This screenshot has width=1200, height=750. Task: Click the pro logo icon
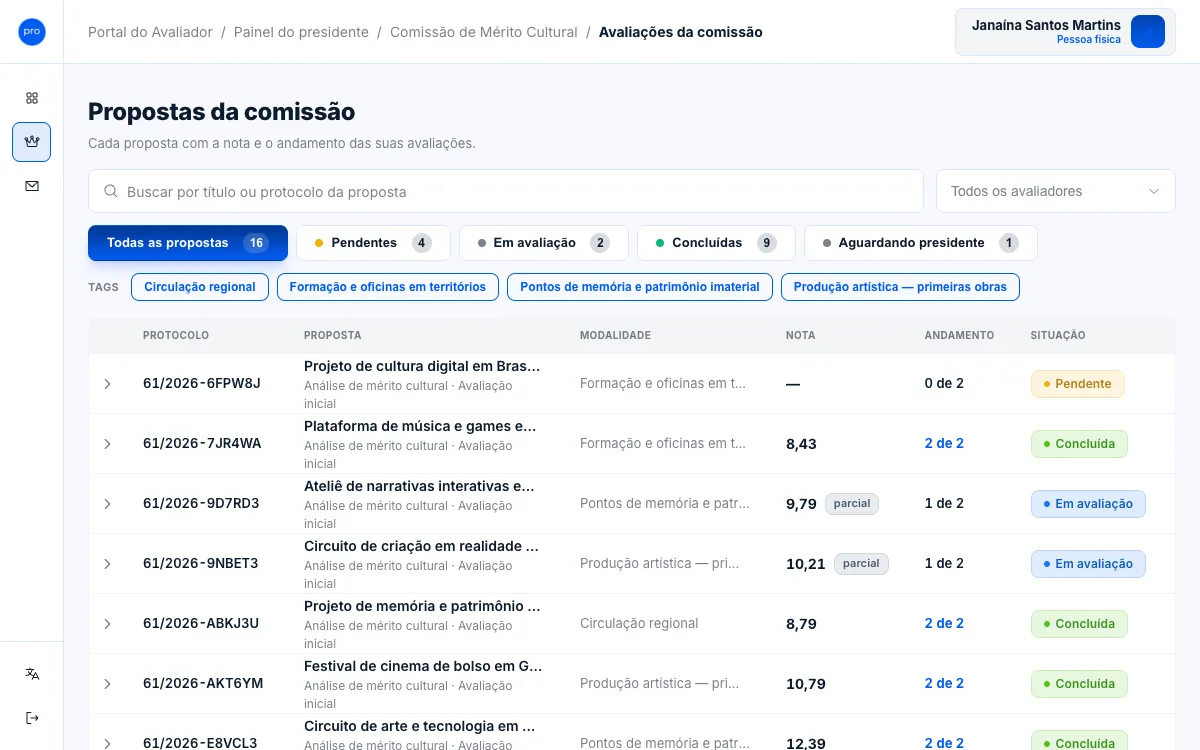coord(32,32)
